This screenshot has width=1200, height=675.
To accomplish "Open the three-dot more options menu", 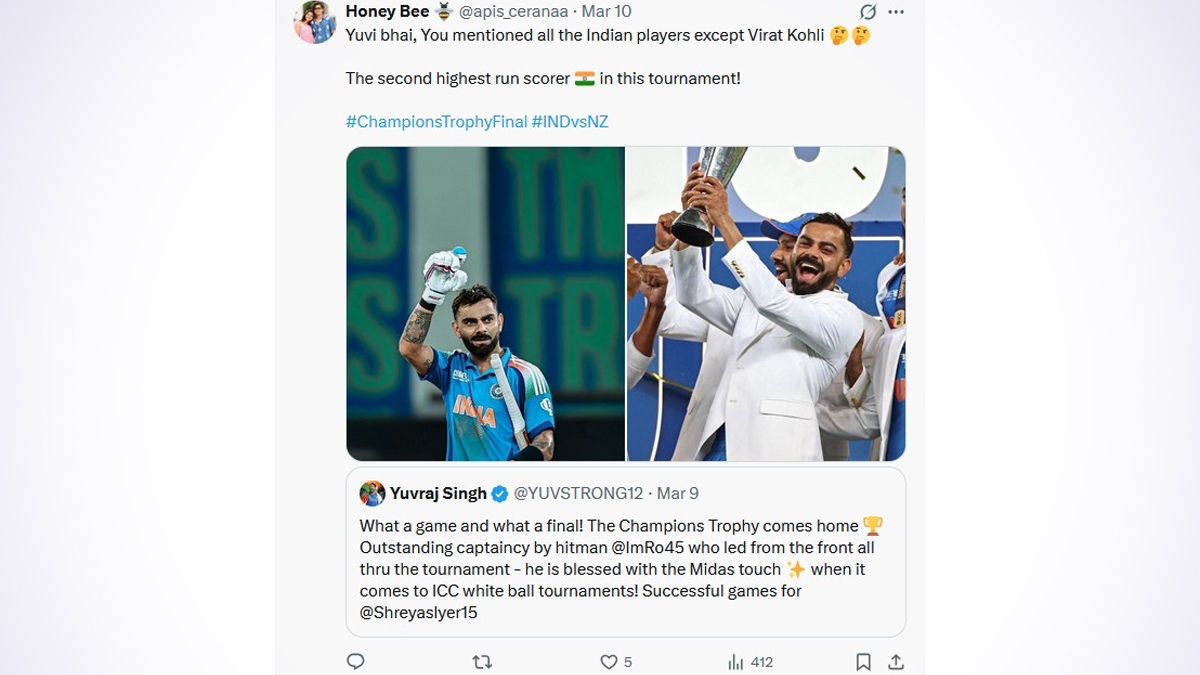I will (x=896, y=12).
